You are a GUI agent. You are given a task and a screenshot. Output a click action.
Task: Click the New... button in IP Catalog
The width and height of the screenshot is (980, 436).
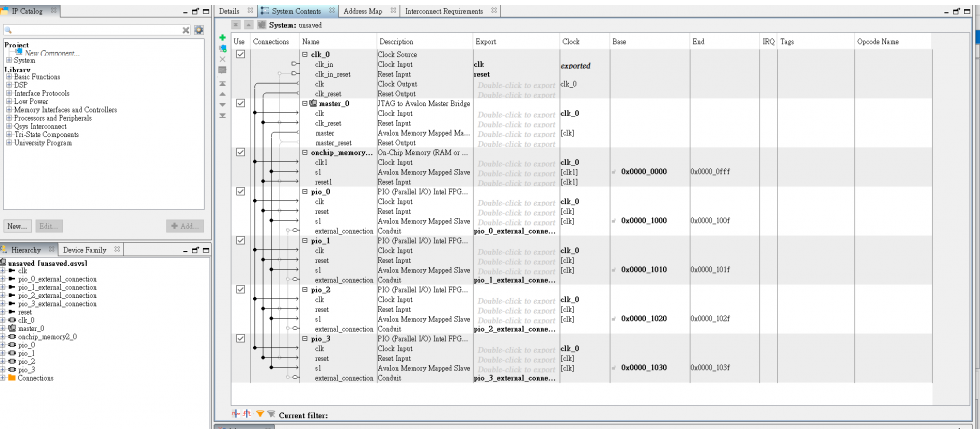[17, 227]
